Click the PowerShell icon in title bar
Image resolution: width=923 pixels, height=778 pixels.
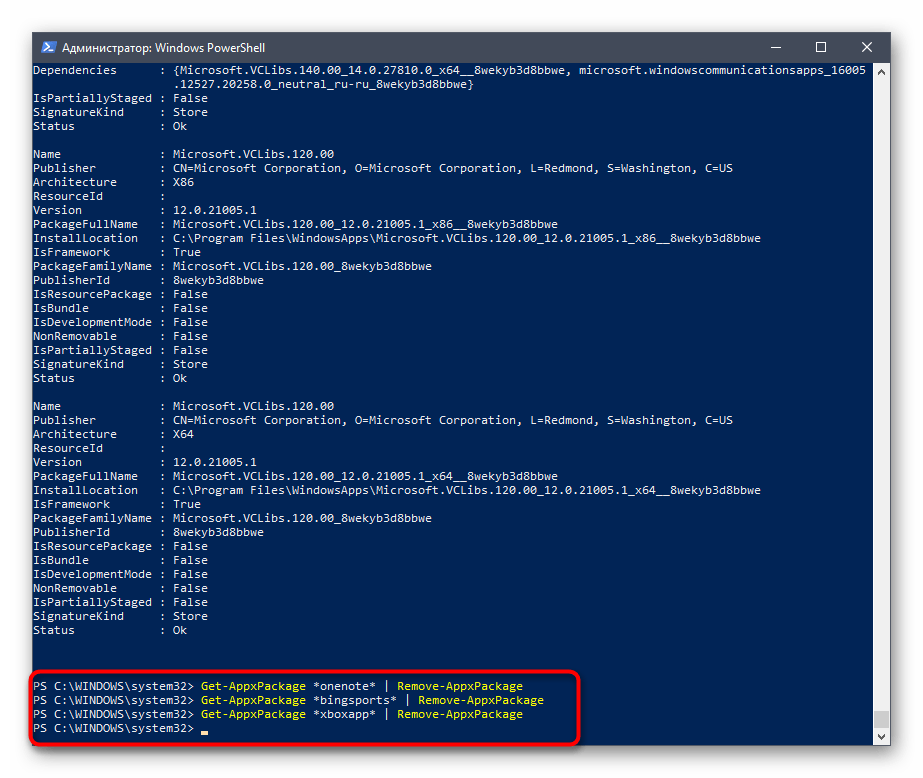click(48, 47)
